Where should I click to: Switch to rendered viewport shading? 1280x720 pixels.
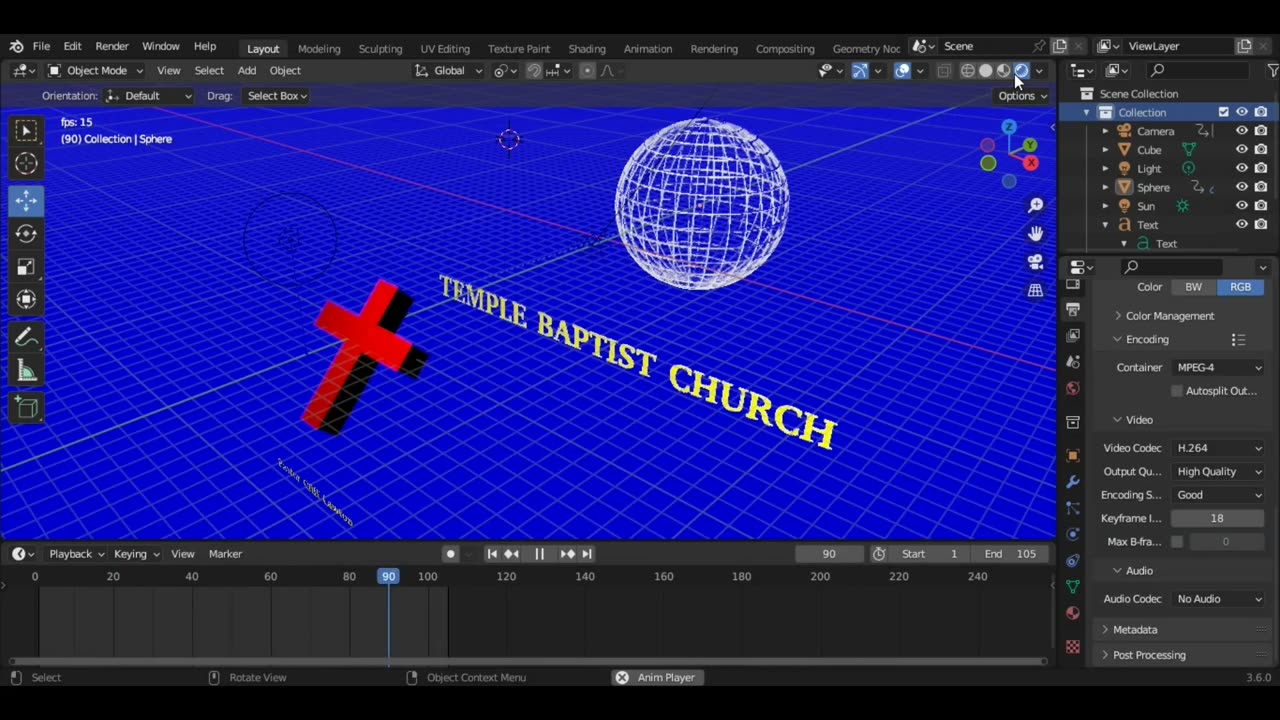1021,71
